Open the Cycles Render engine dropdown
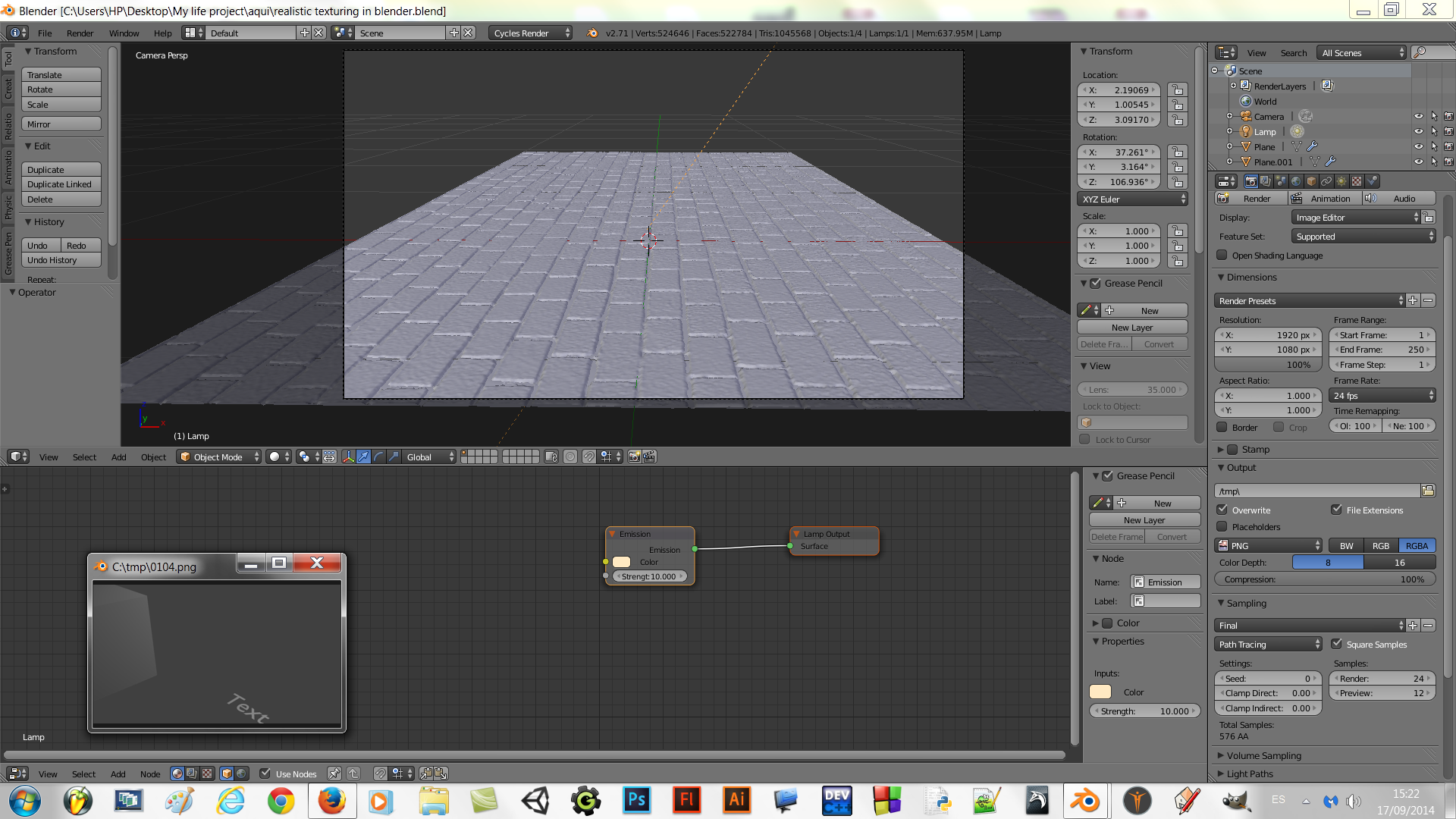The image size is (1456, 819). [x=531, y=33]
